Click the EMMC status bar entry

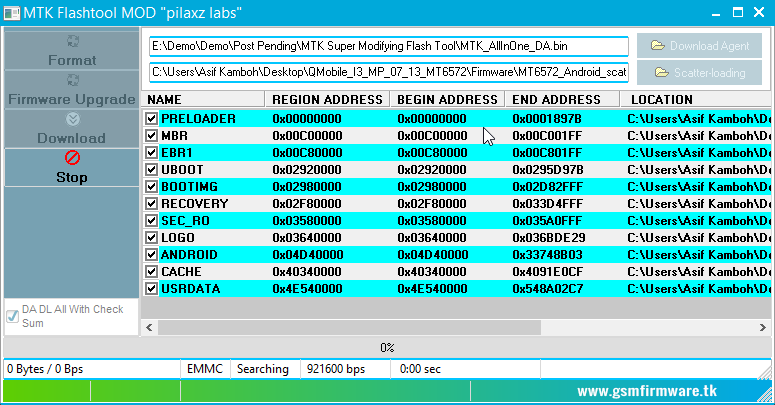click(205, 369)
